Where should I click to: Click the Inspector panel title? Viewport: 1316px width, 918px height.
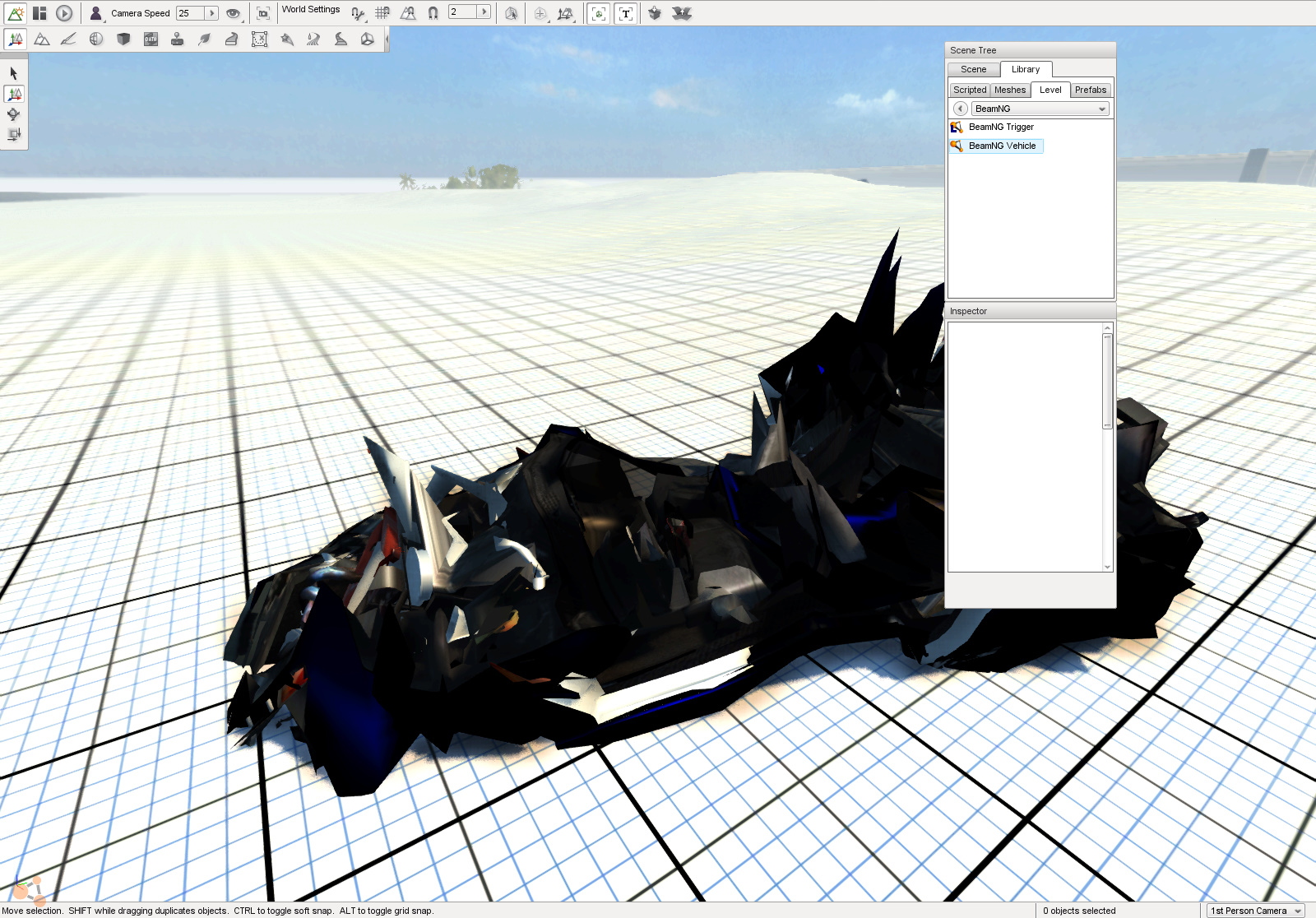coord(968,311)
